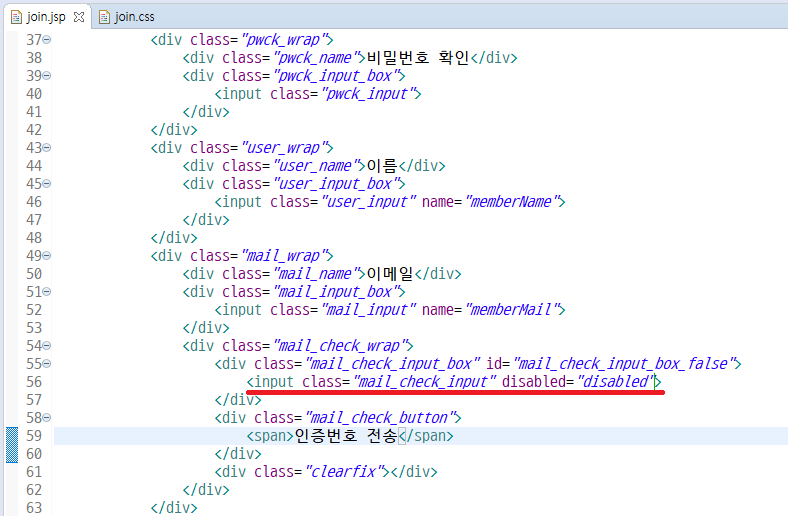Click "mail_check_wrap" on line 54
This screenshot has width=788, height=516.
(x=342, y=346)
